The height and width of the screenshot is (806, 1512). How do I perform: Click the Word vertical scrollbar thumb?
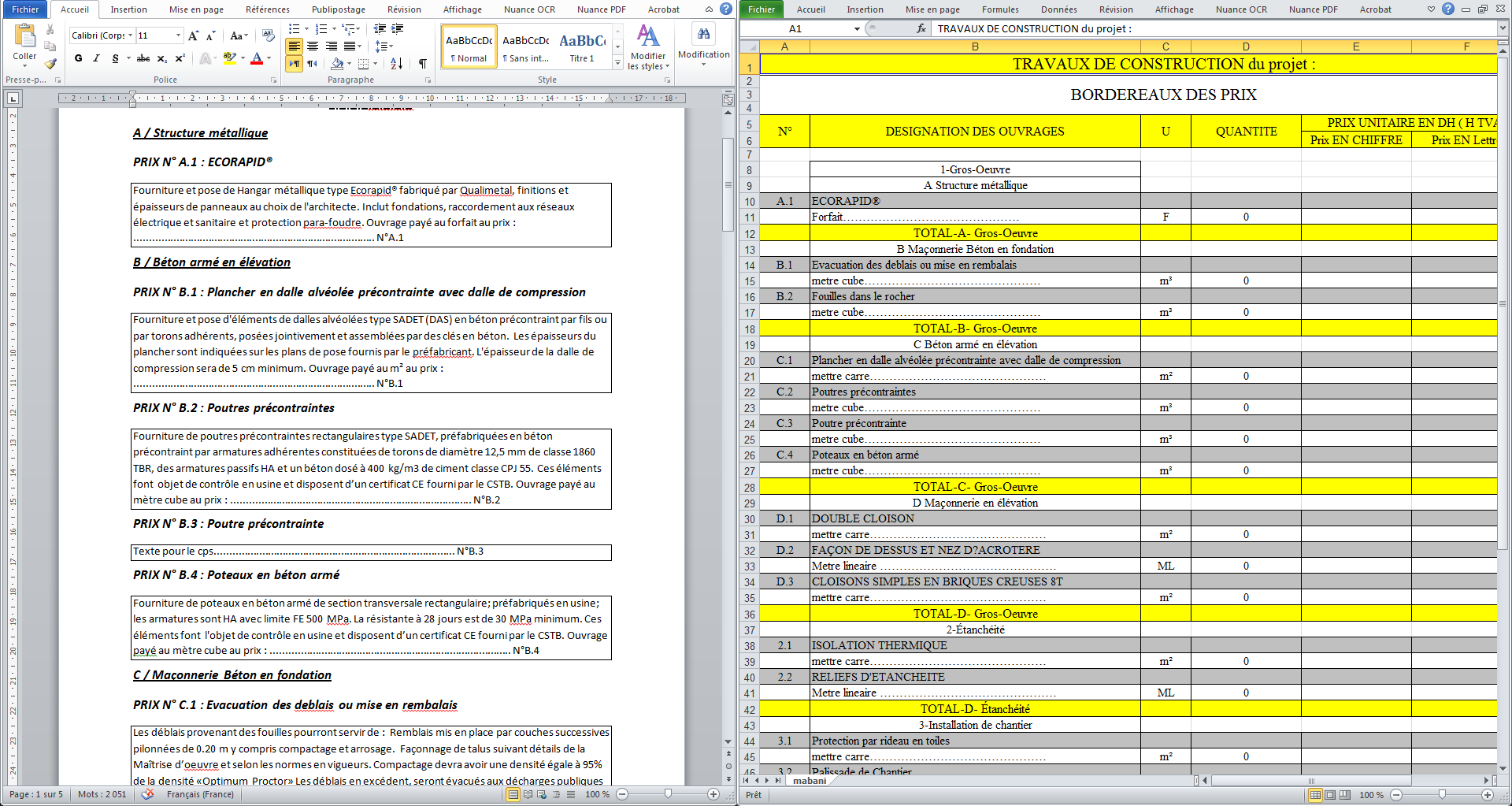tap(728, 184)
